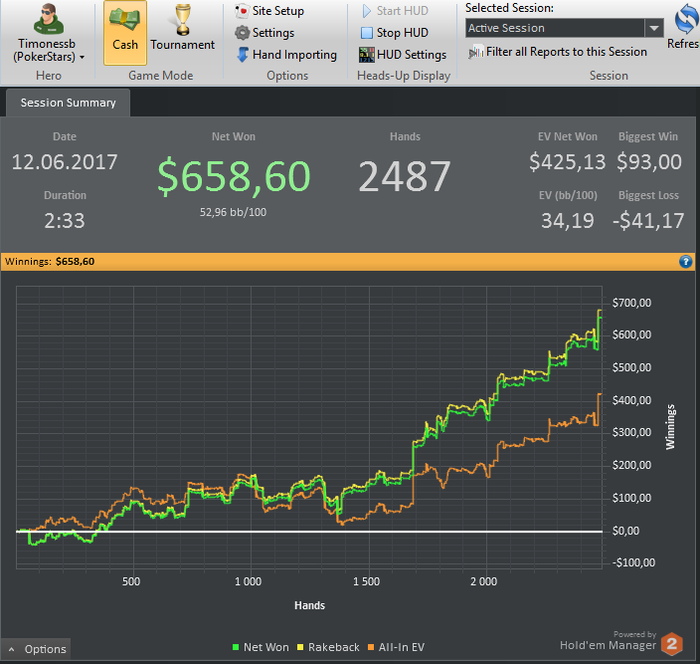Click the Net Won green legend swatch
Viewport: 700px width, 664px height.
[236, 647]
